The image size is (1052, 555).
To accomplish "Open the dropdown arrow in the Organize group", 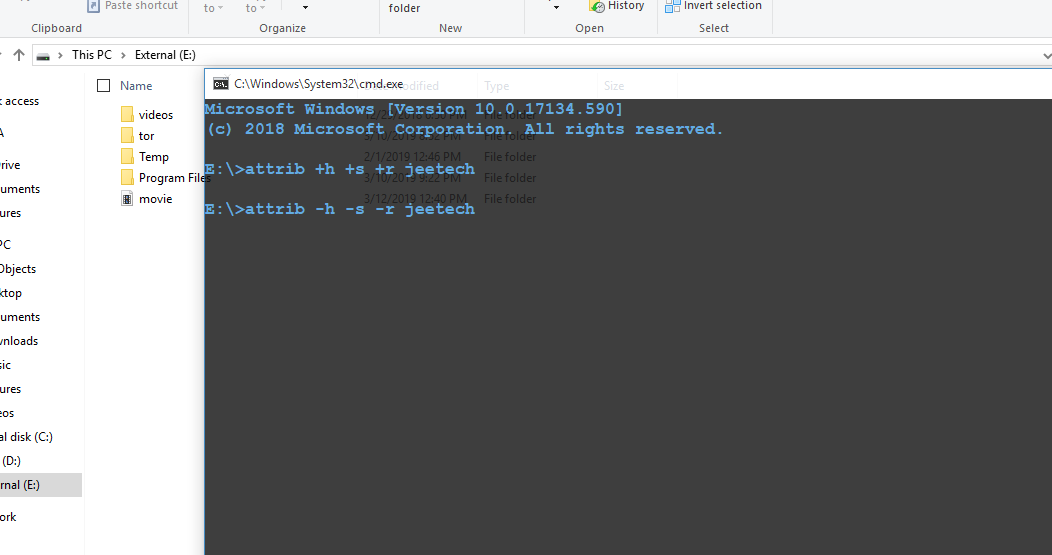I will pos(305,8).
